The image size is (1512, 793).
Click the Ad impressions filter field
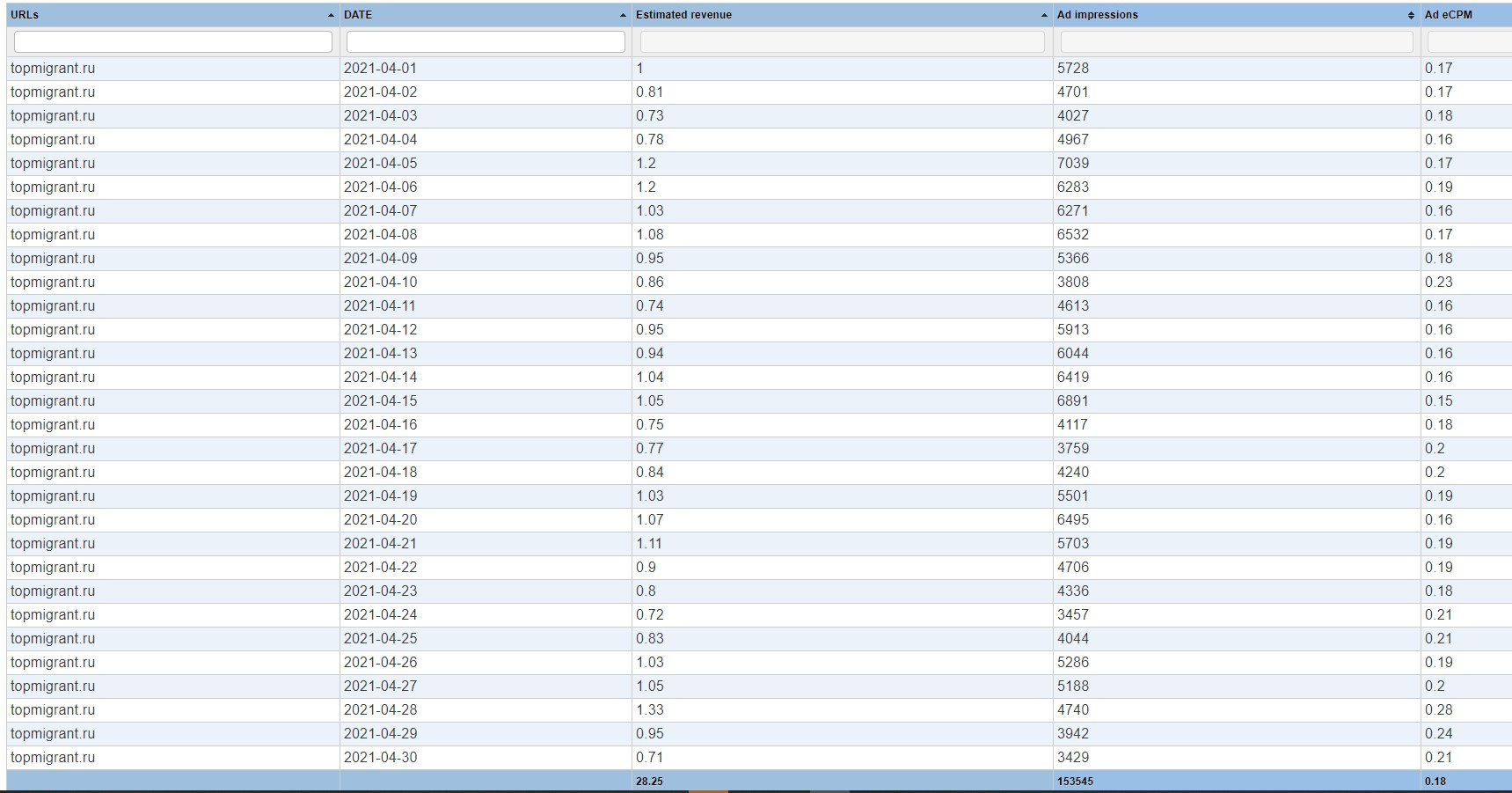click(1237, 41)
